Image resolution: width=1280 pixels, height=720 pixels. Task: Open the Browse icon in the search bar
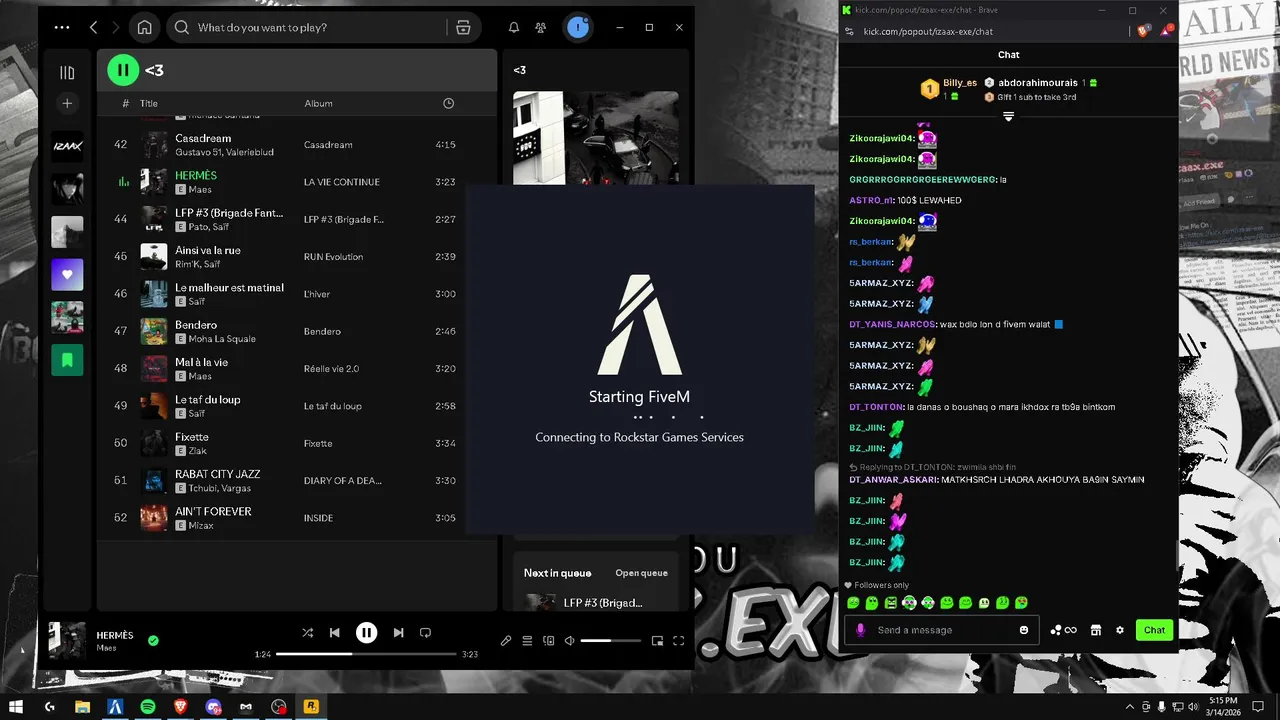click(463, 28)
